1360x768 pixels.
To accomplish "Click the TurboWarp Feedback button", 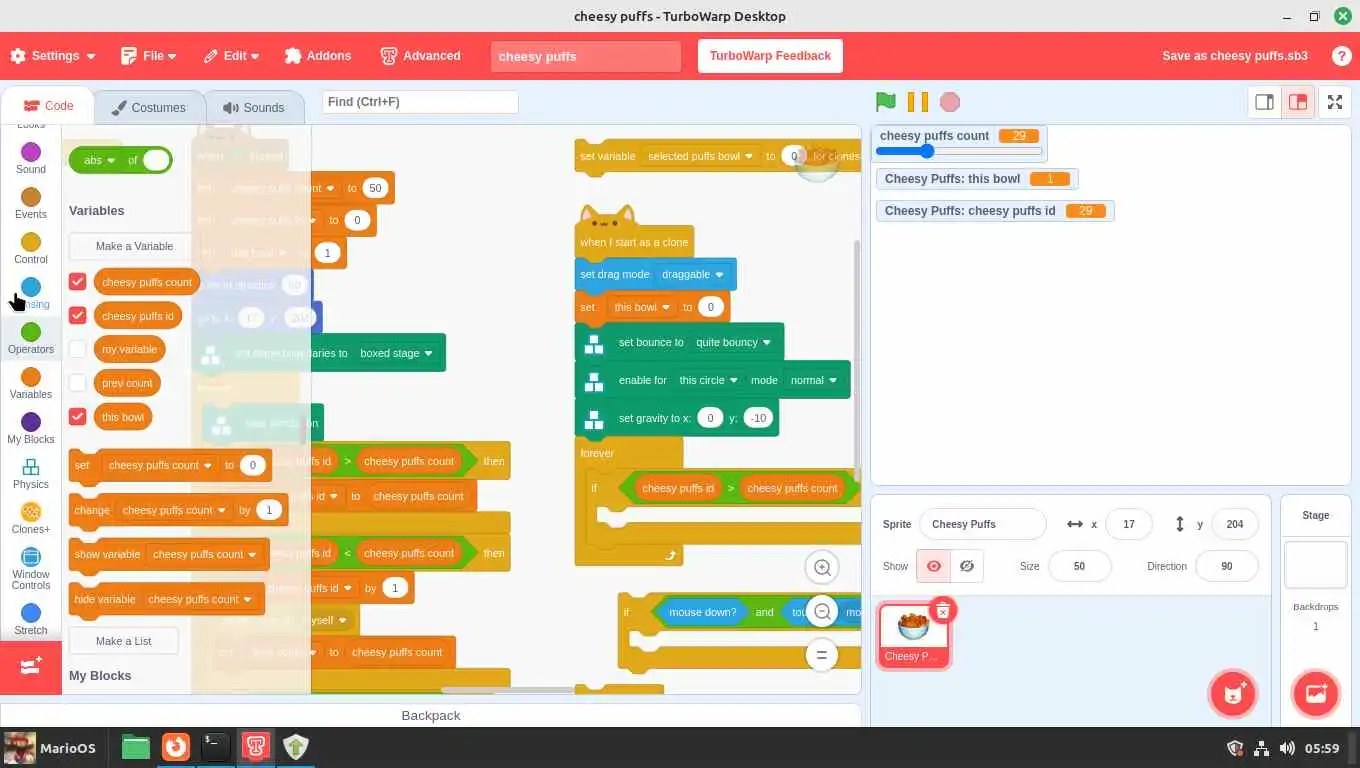I will click(770, 56).
